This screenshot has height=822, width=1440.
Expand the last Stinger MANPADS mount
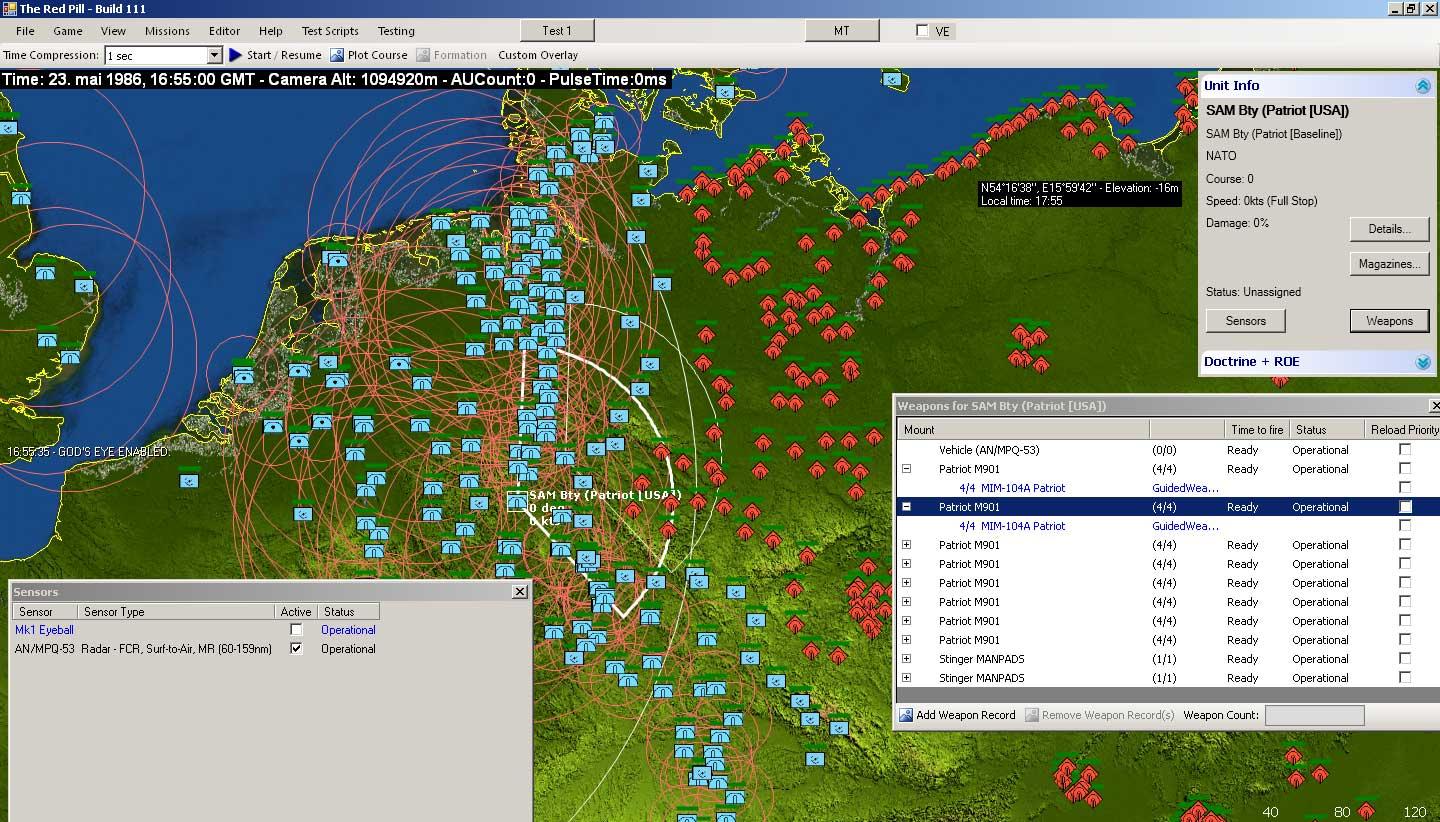tap(907, 678)
